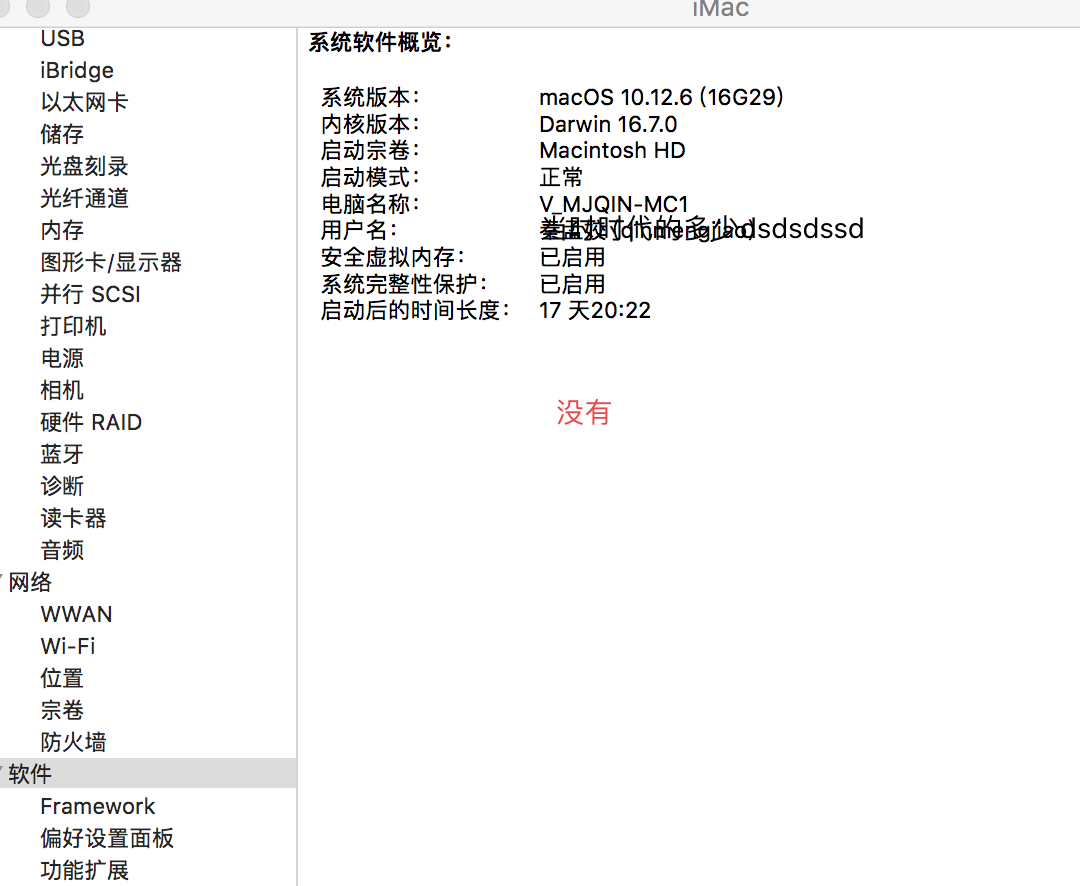Select 防火墙 in the sidebar

[x=73, y=742]
